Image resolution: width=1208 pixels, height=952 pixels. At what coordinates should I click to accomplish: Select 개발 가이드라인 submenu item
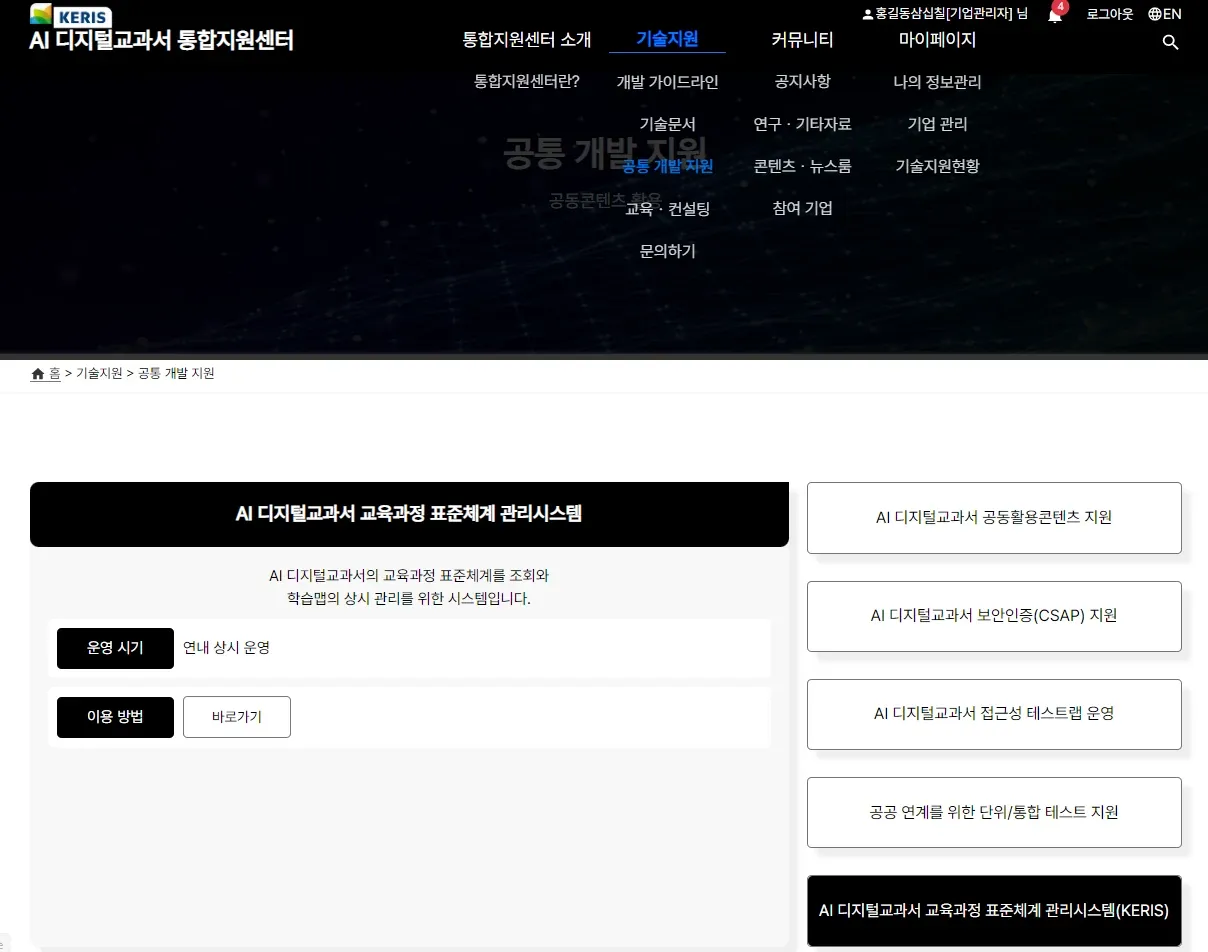point(667,82)
